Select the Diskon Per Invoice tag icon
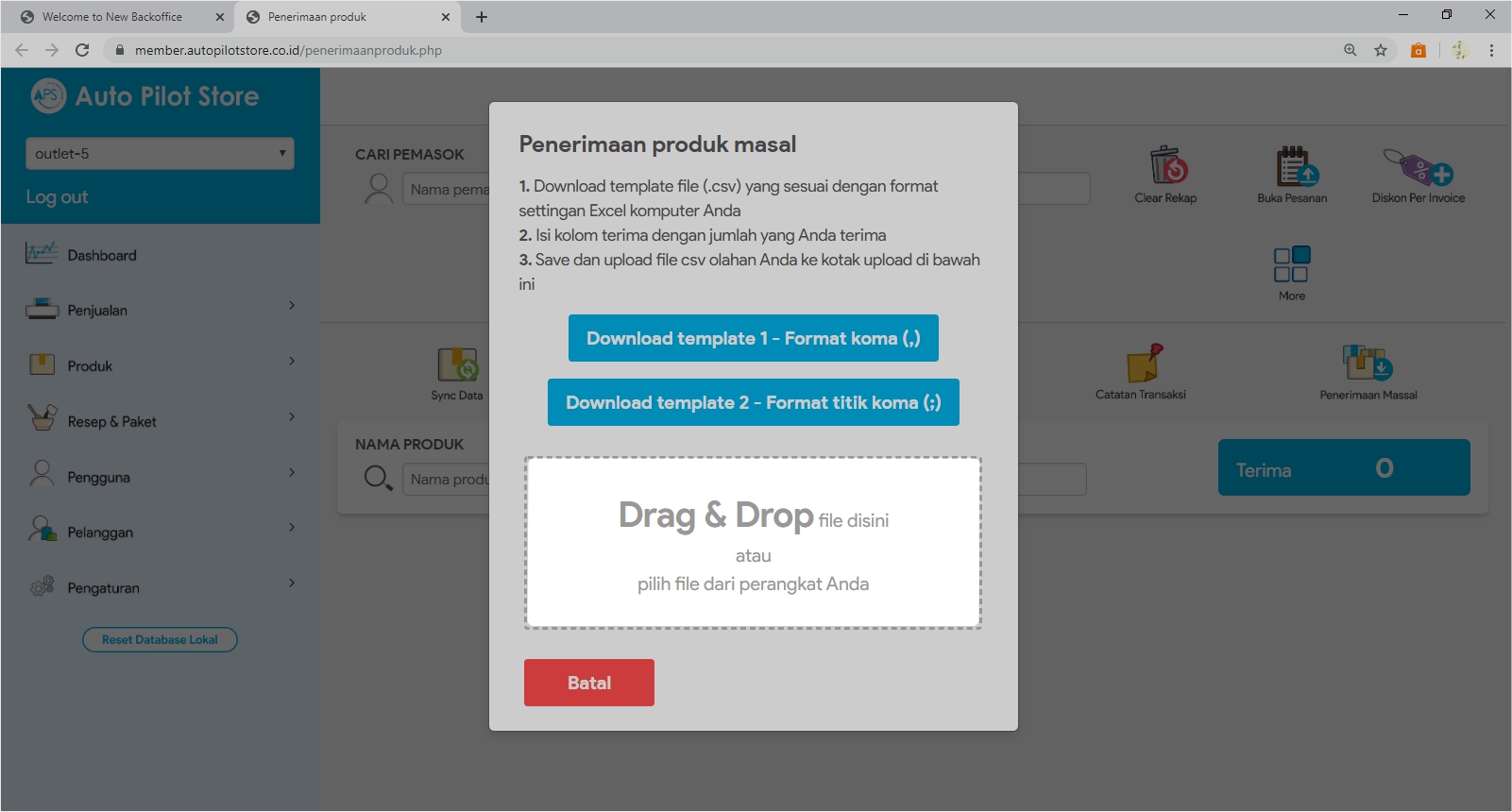1512x812 pixels. coord(1418,168)
